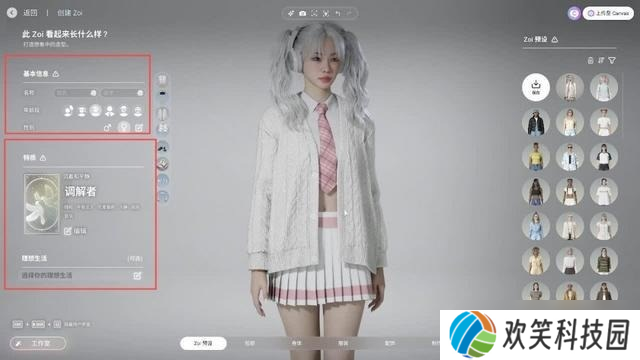Click the 调解者 trait card image
The width and height of the screenshot is (640, 360).
42,204
